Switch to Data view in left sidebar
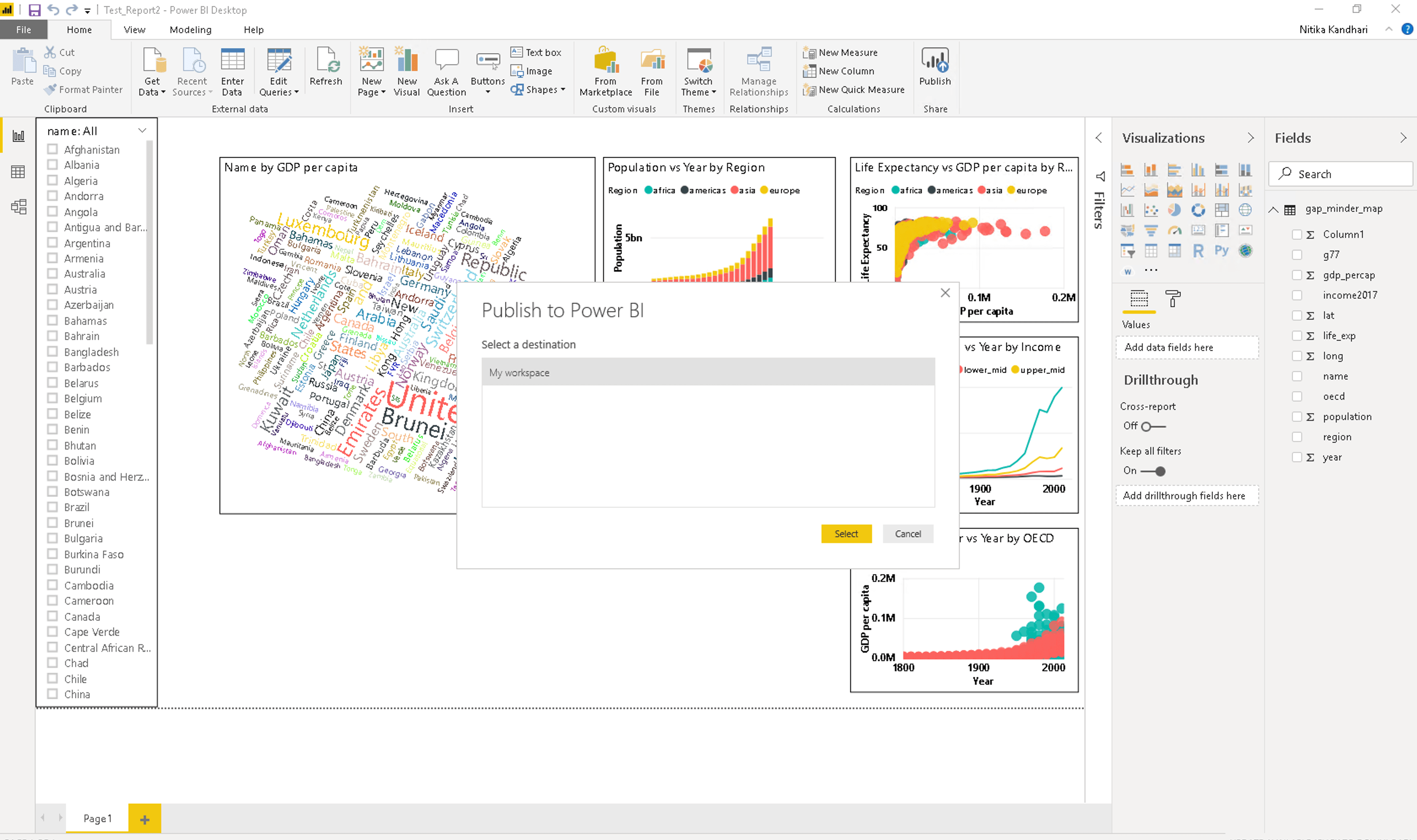This screenshot has width=1417, height=840. point(18,172)
